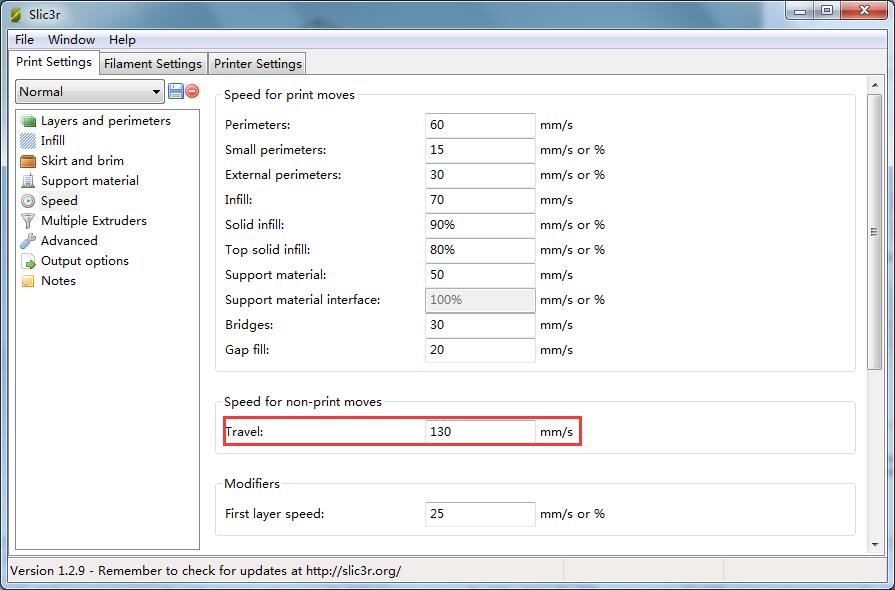Maximize the Slic3r window
Viewport: 895px width, 590px height.
coord(827,11)
